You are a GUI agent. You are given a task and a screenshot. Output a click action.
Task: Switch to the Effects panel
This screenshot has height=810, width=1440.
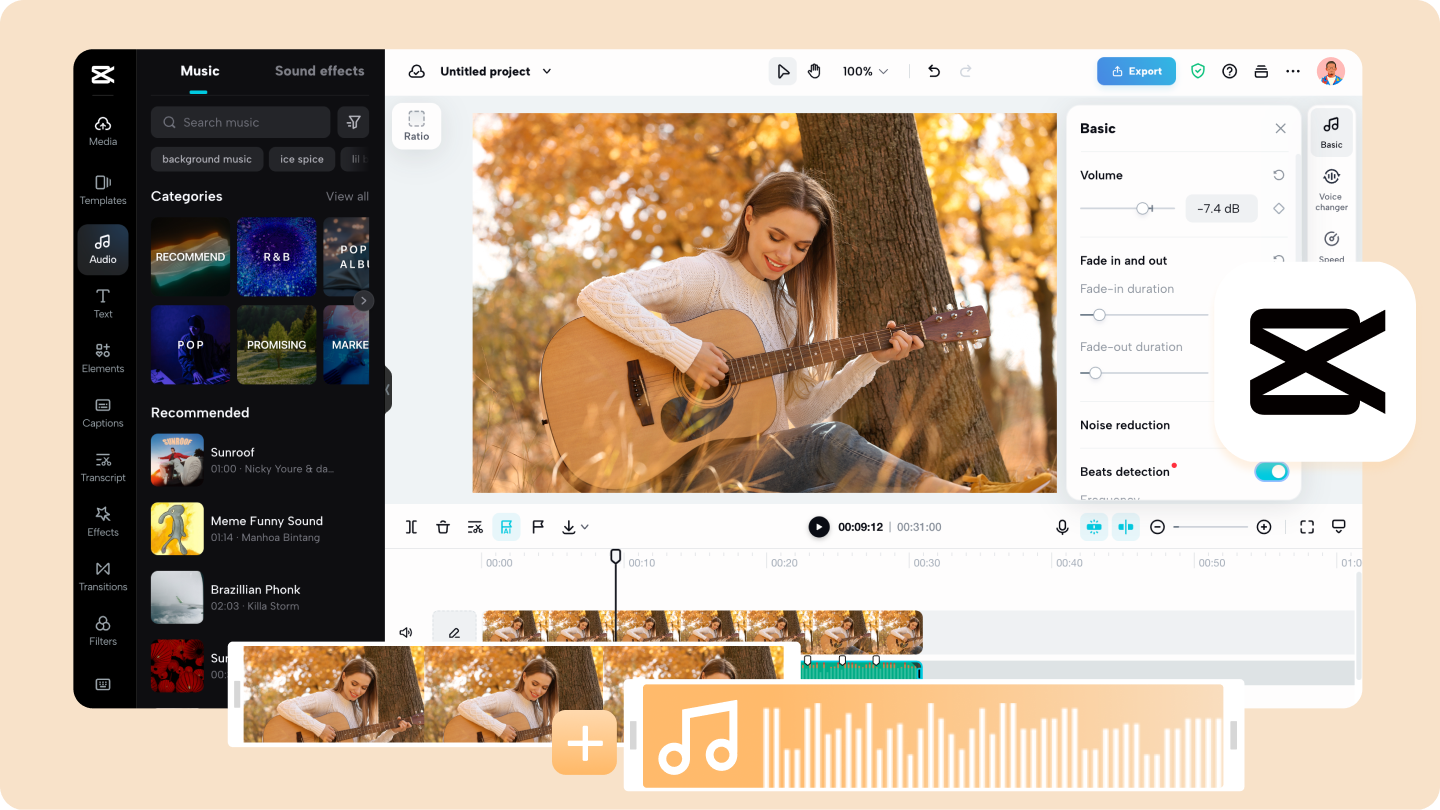pyautogui.click(x=102, y=522)
